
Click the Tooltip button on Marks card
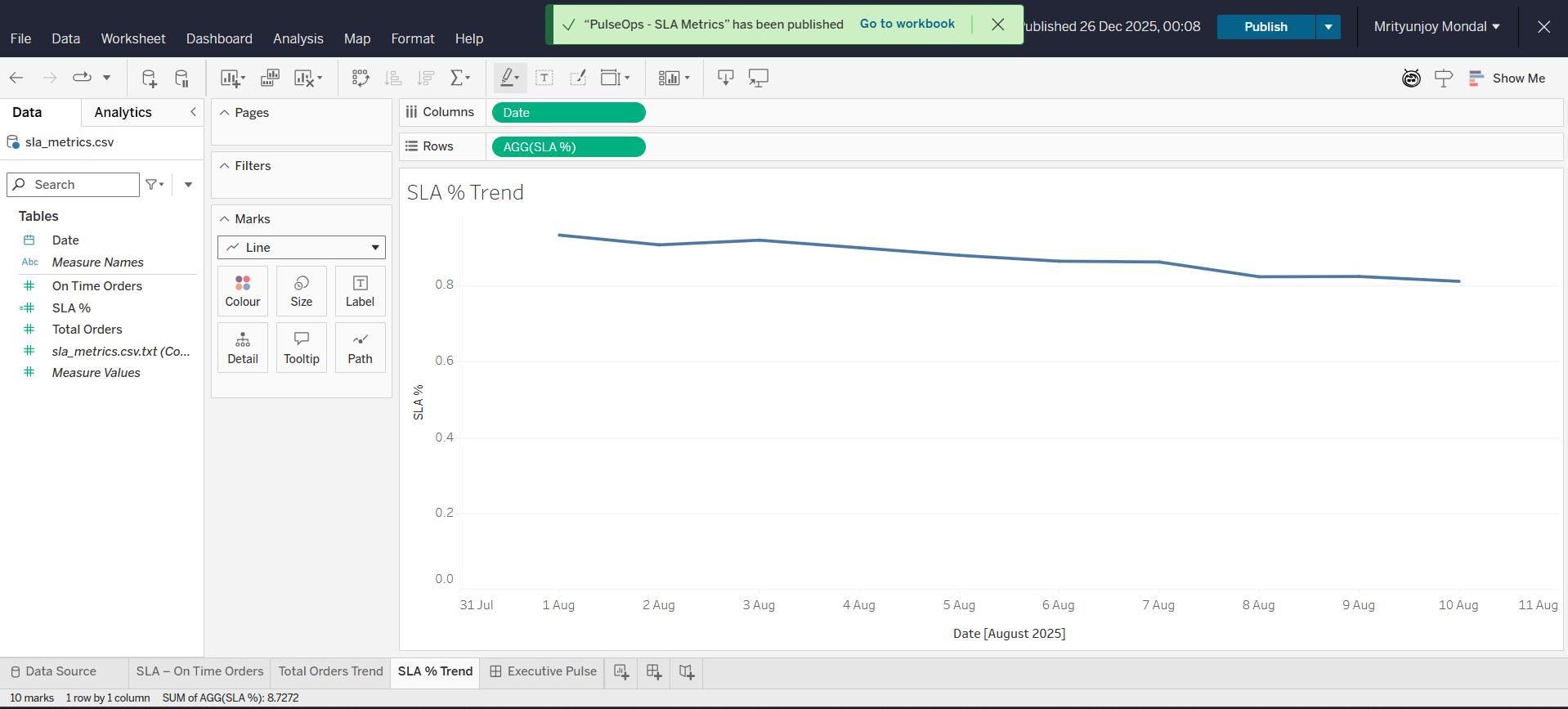pos(302,348)
